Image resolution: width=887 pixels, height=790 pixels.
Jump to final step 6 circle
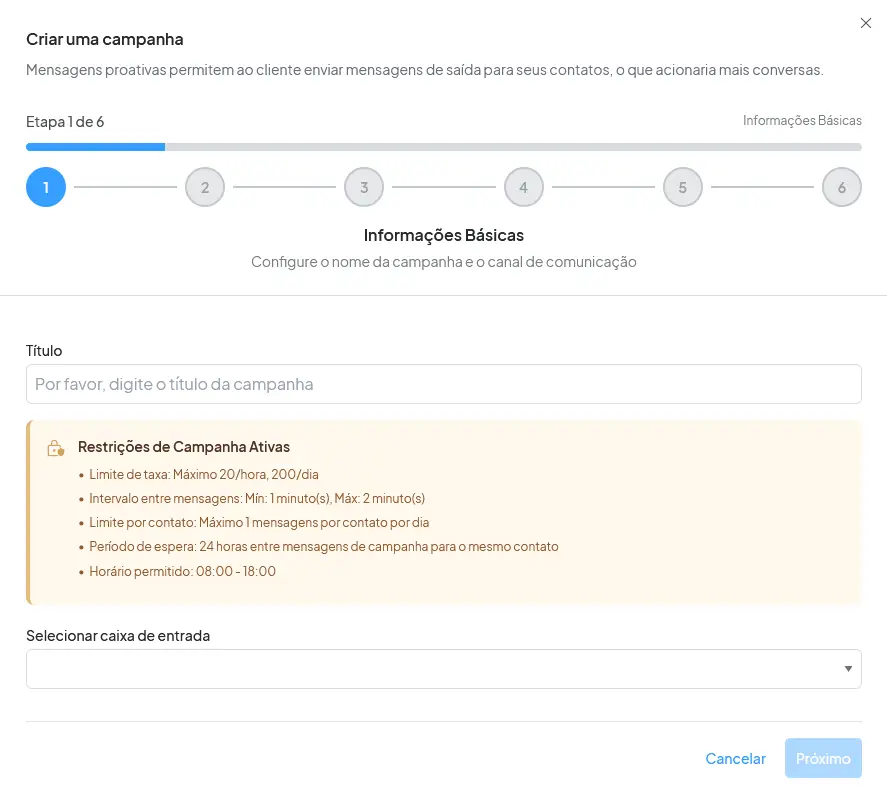pos(841,187)
